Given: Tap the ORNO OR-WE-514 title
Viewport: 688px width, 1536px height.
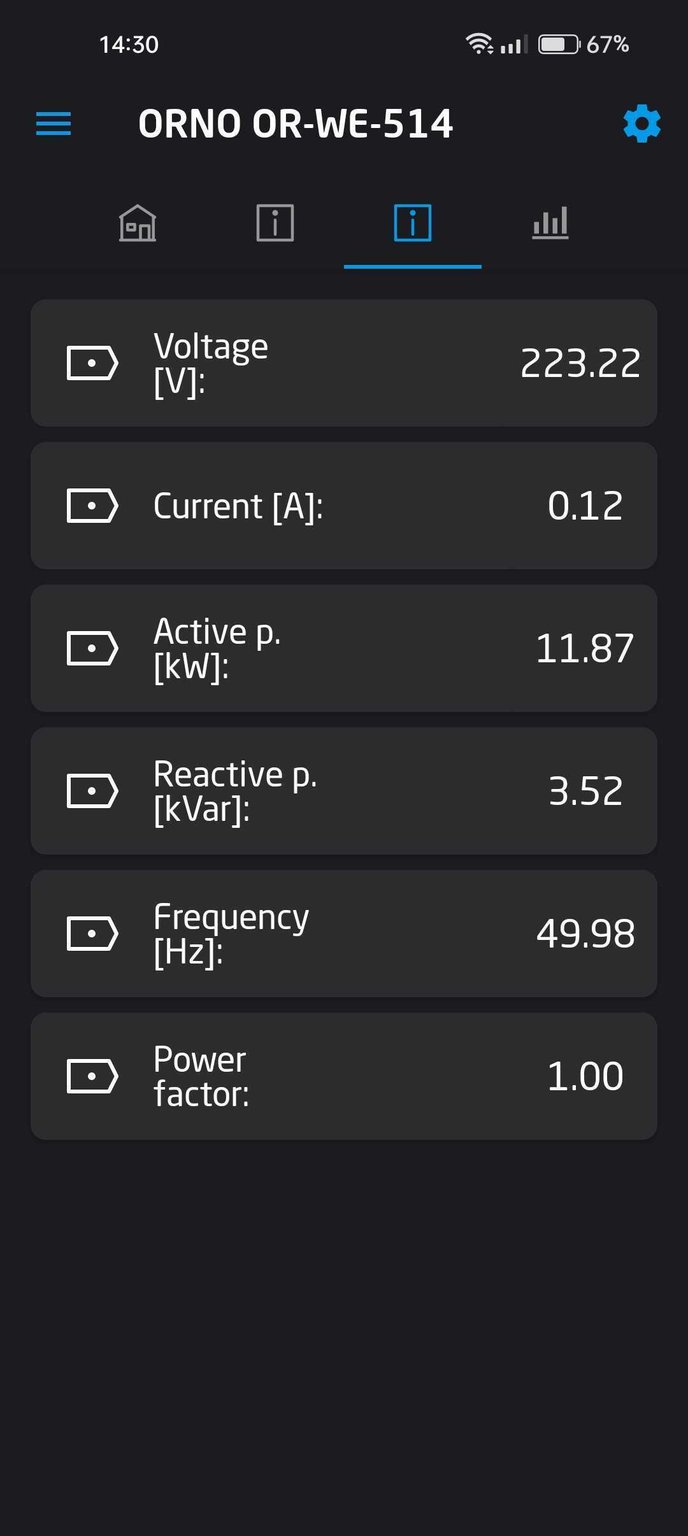Looking at the screenshot, I should click(x=295, y=124).
